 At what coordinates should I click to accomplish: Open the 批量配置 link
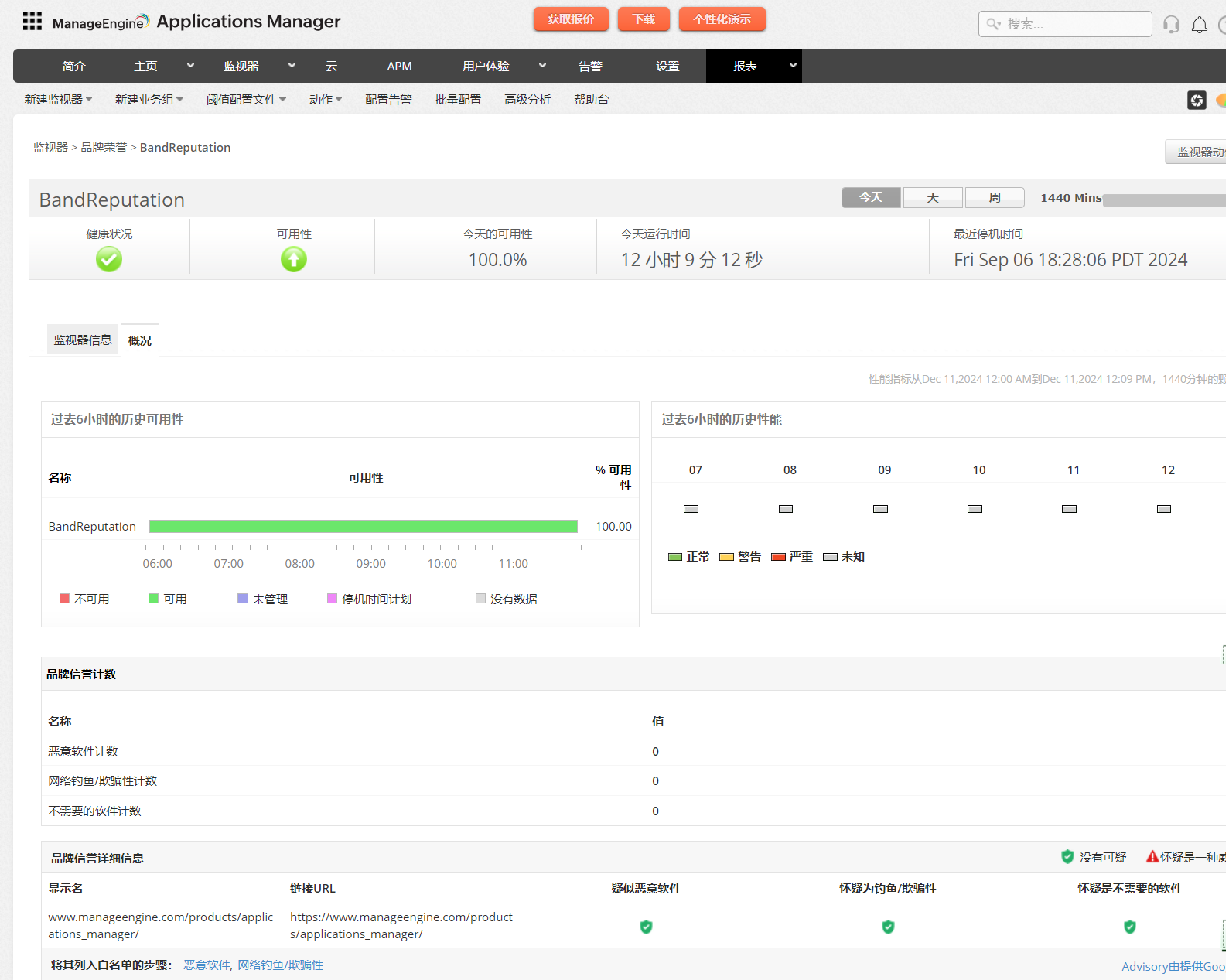point(458,100)
